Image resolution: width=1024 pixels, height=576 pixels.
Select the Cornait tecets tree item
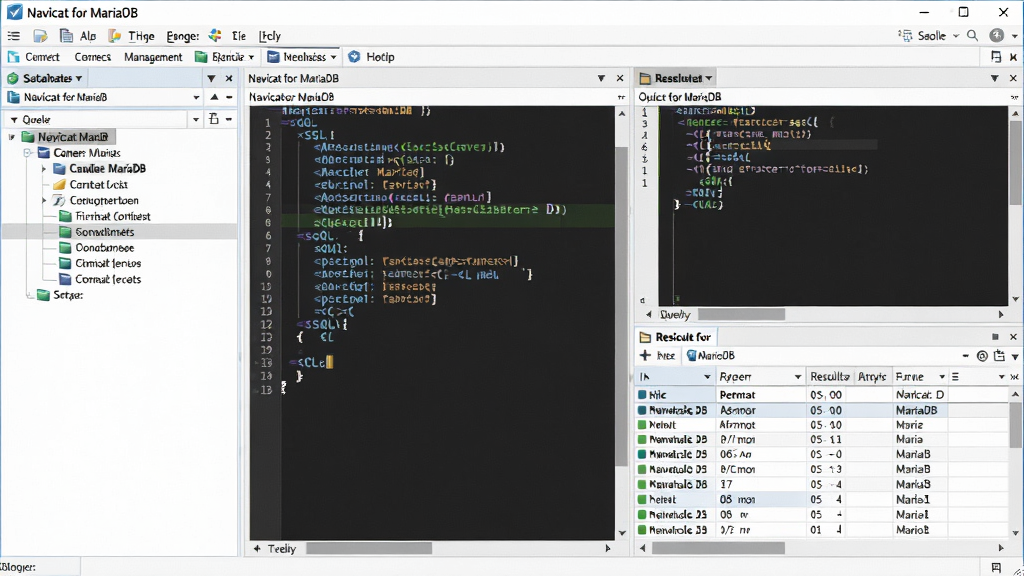108,280
